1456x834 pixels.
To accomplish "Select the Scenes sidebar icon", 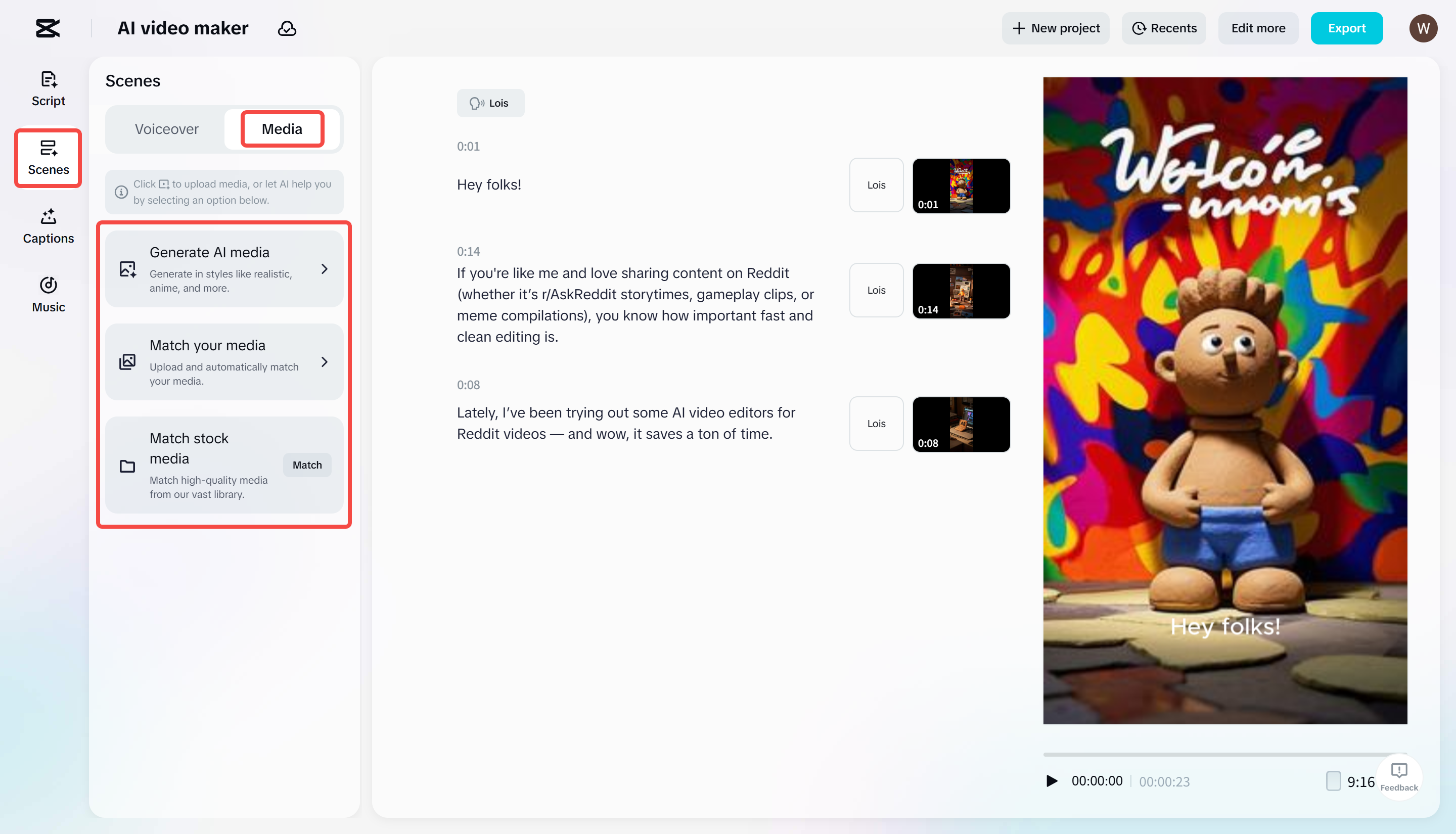I will click(x=48, y=158).
